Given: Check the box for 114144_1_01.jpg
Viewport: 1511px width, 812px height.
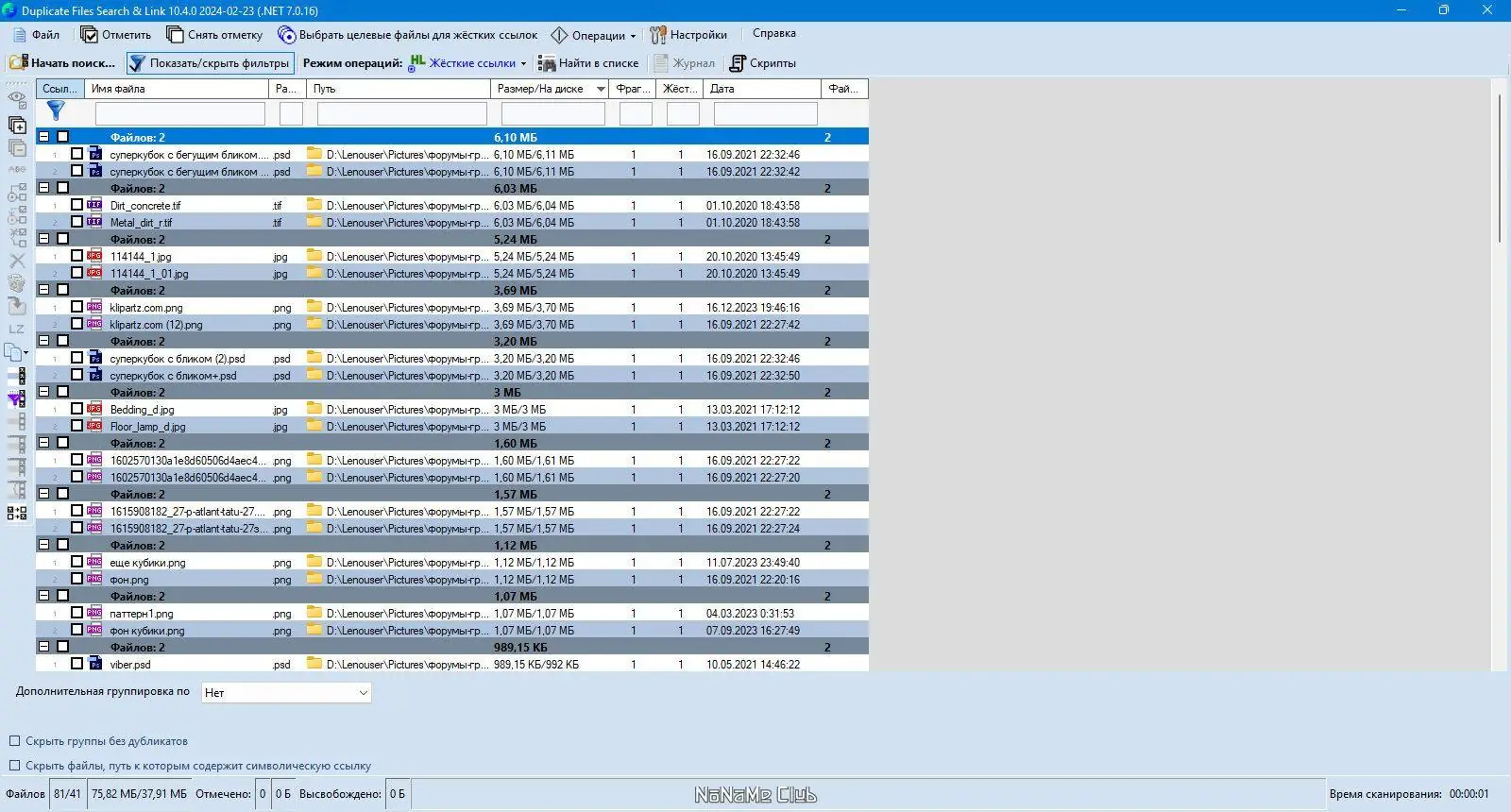Looking at the screenshot, I should click(x=77, y=273).
